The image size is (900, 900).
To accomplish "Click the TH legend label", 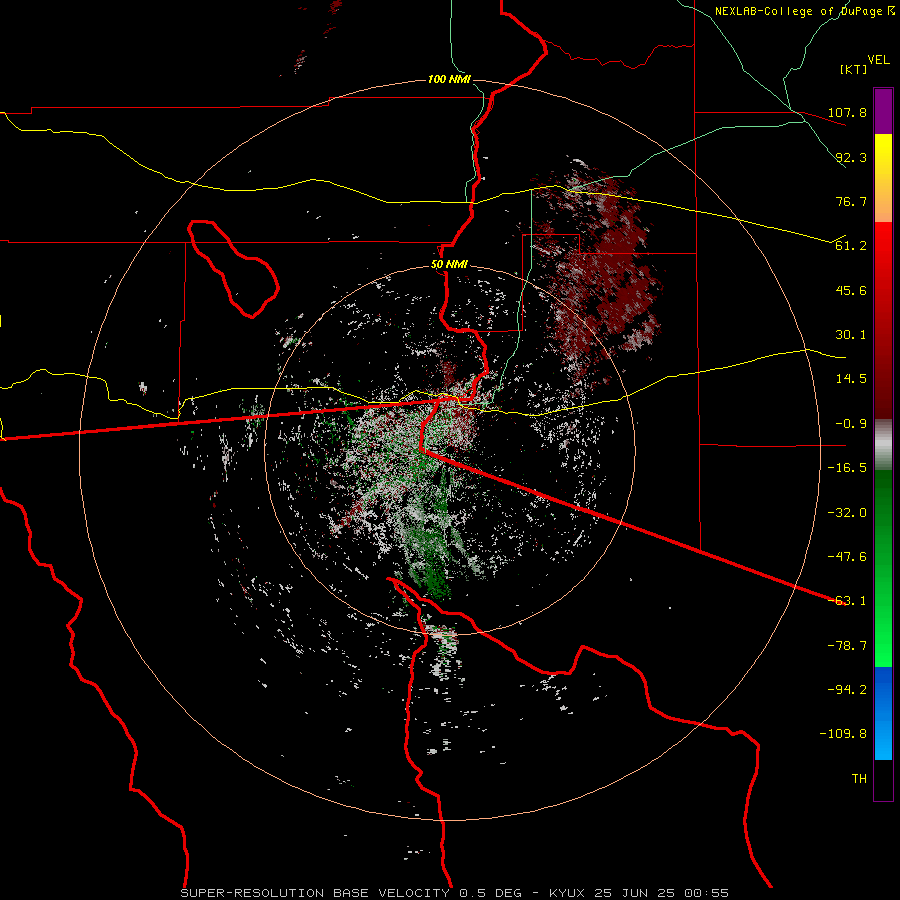I will 859,779.
